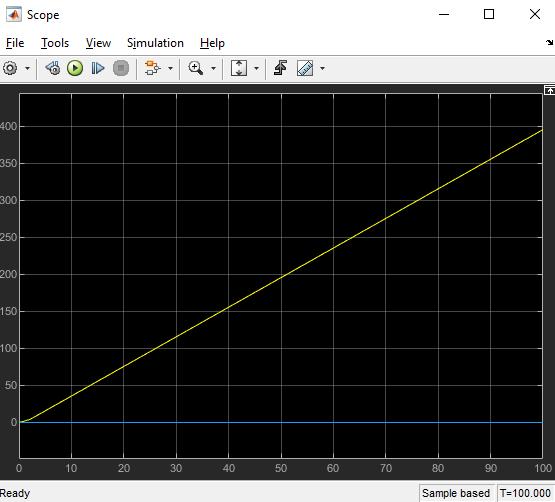Click the Step Back rewind icon
Viewport: 555px width, 502px height.
pyautogui.click(x=53, y=68)
